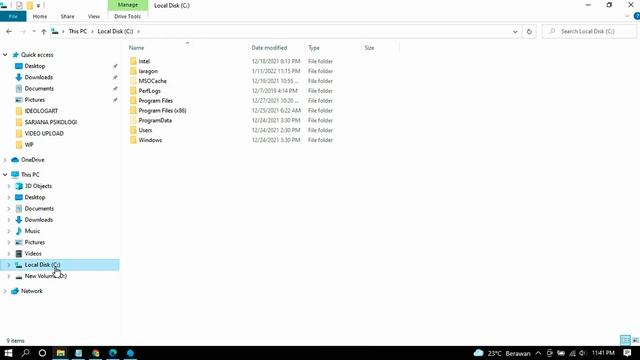
Task: Select the Program Files (x86) folder
Action: [162, 111]
